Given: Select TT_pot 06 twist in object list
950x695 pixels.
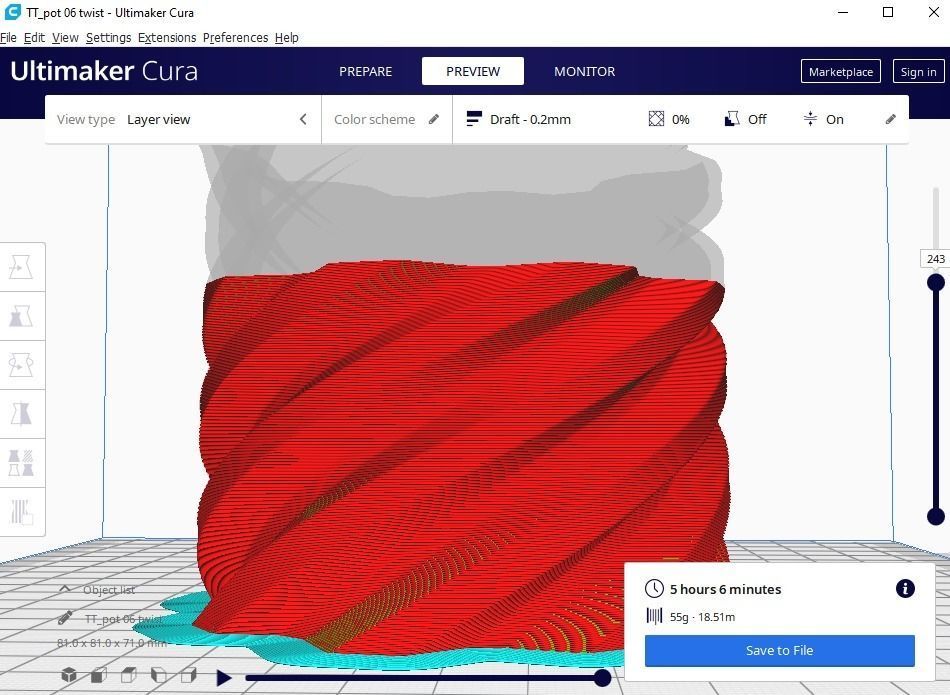Looking at the screenshot, I should tap(124, 619).
